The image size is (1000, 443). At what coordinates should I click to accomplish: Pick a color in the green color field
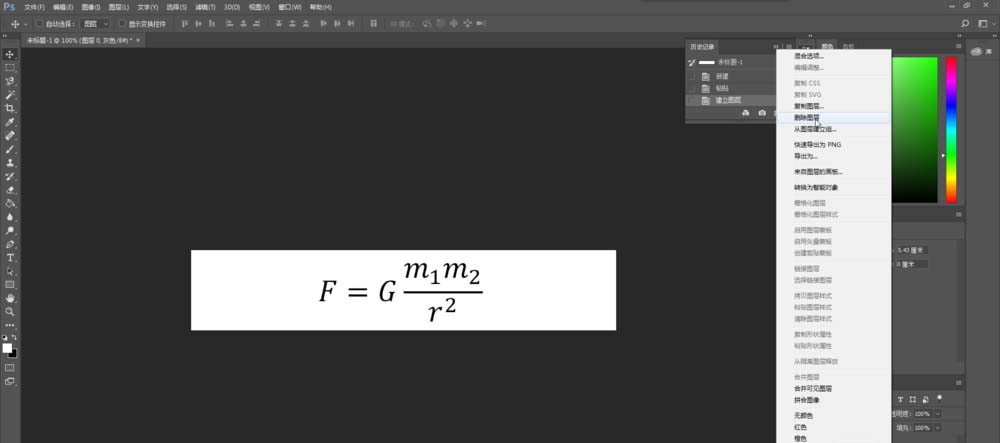[x=914, y=130]
